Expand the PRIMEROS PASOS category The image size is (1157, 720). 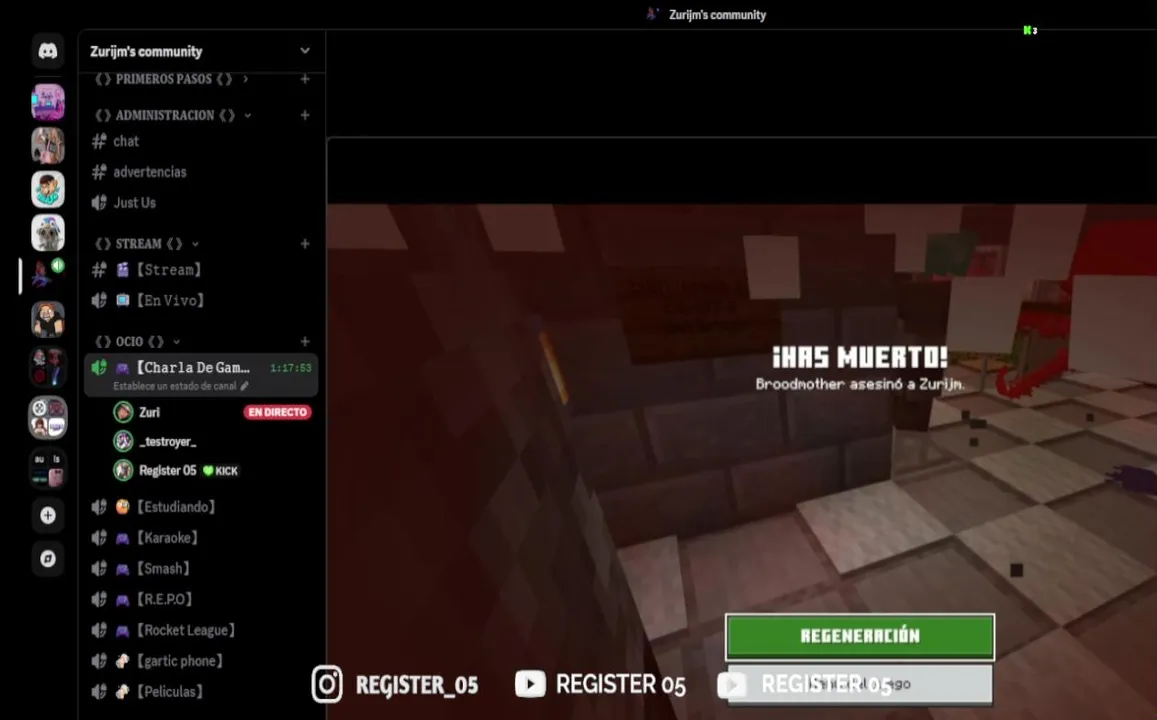(x=246, y=79)
